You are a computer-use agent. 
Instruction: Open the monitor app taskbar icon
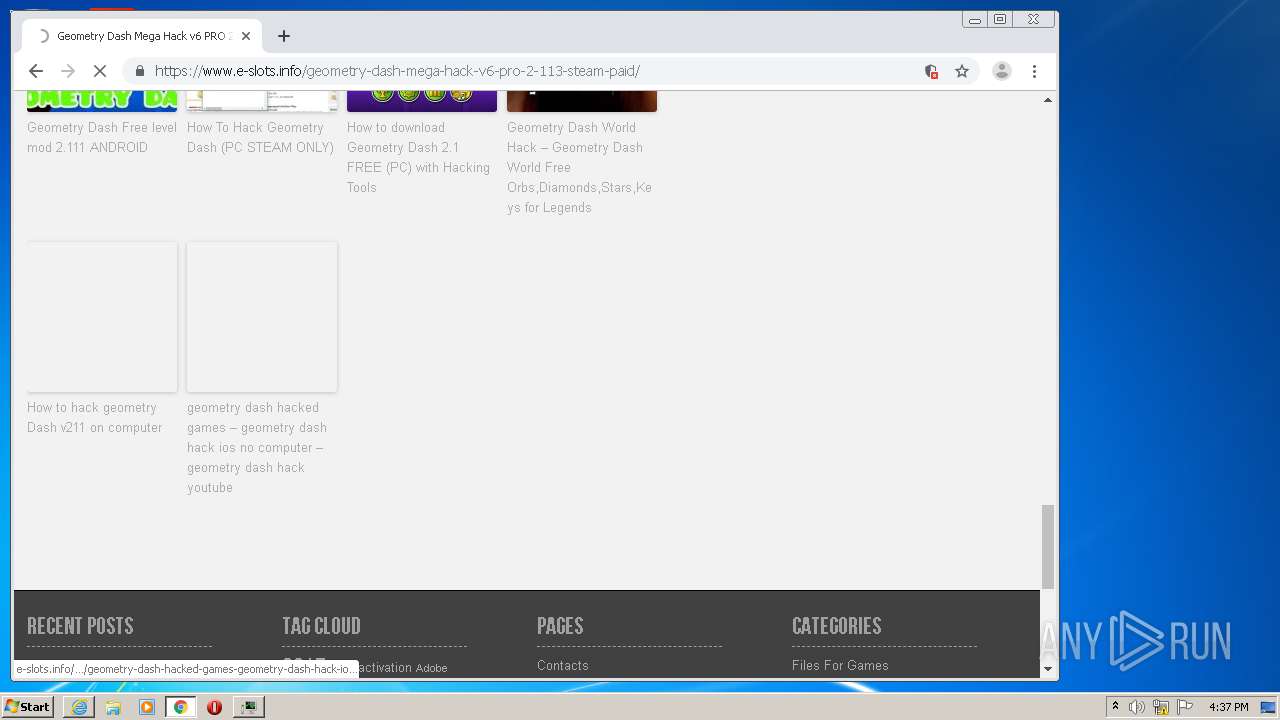(x=248, y=707)
